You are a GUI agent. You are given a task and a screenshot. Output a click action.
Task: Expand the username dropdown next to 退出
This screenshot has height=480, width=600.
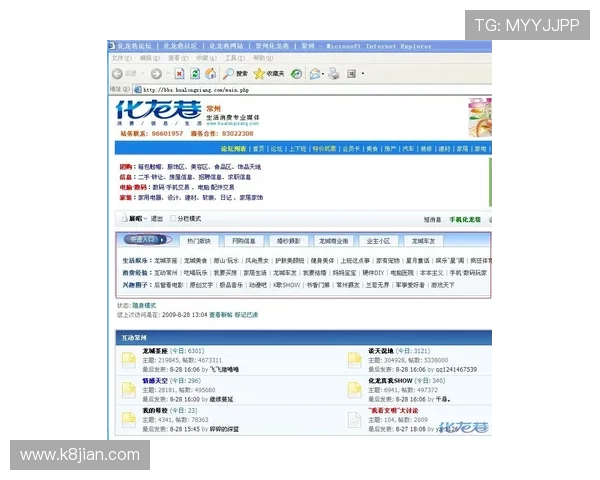pyautogui.click(x=145, y=219)
